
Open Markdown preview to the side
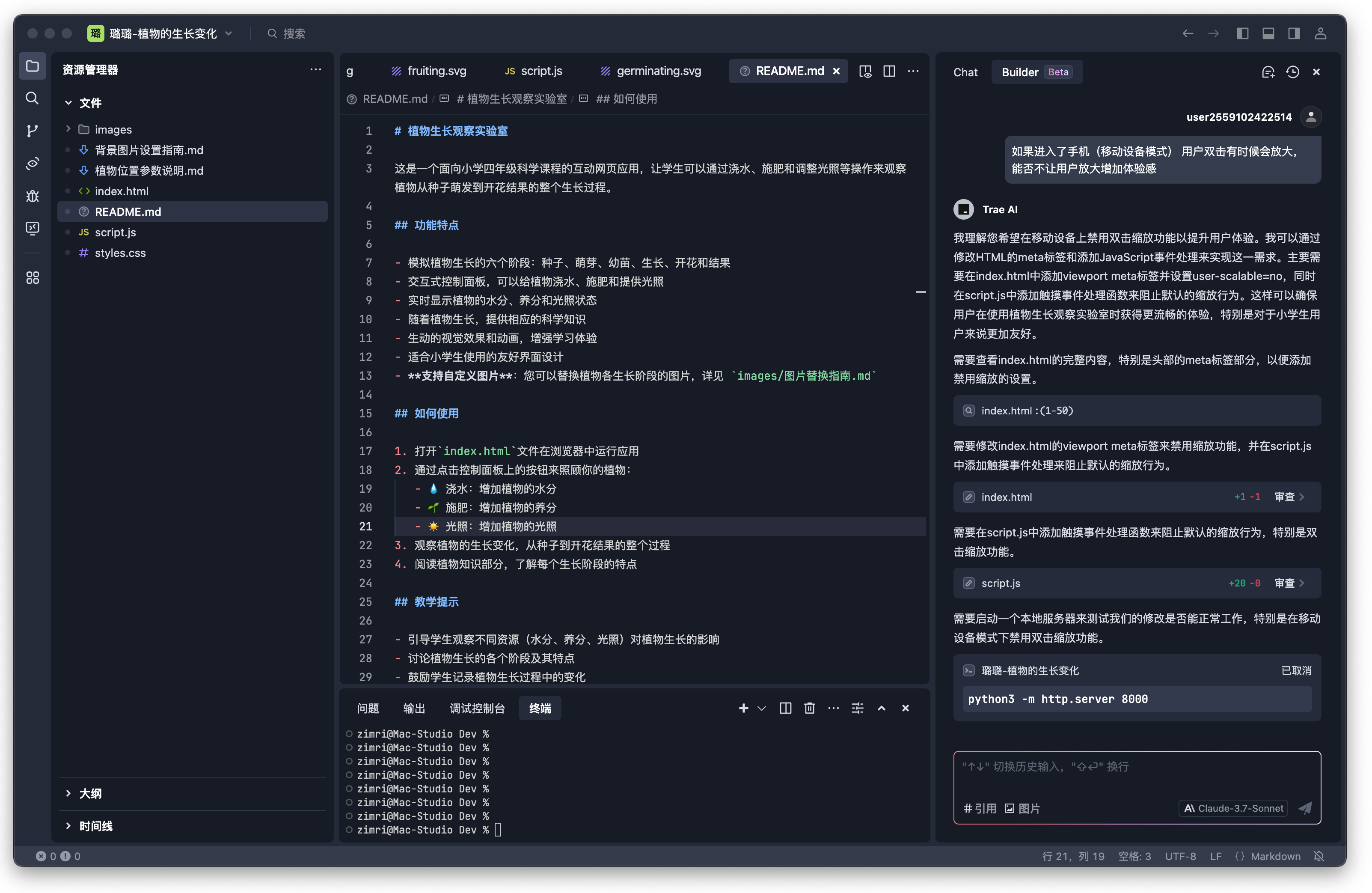click(865, 71)
